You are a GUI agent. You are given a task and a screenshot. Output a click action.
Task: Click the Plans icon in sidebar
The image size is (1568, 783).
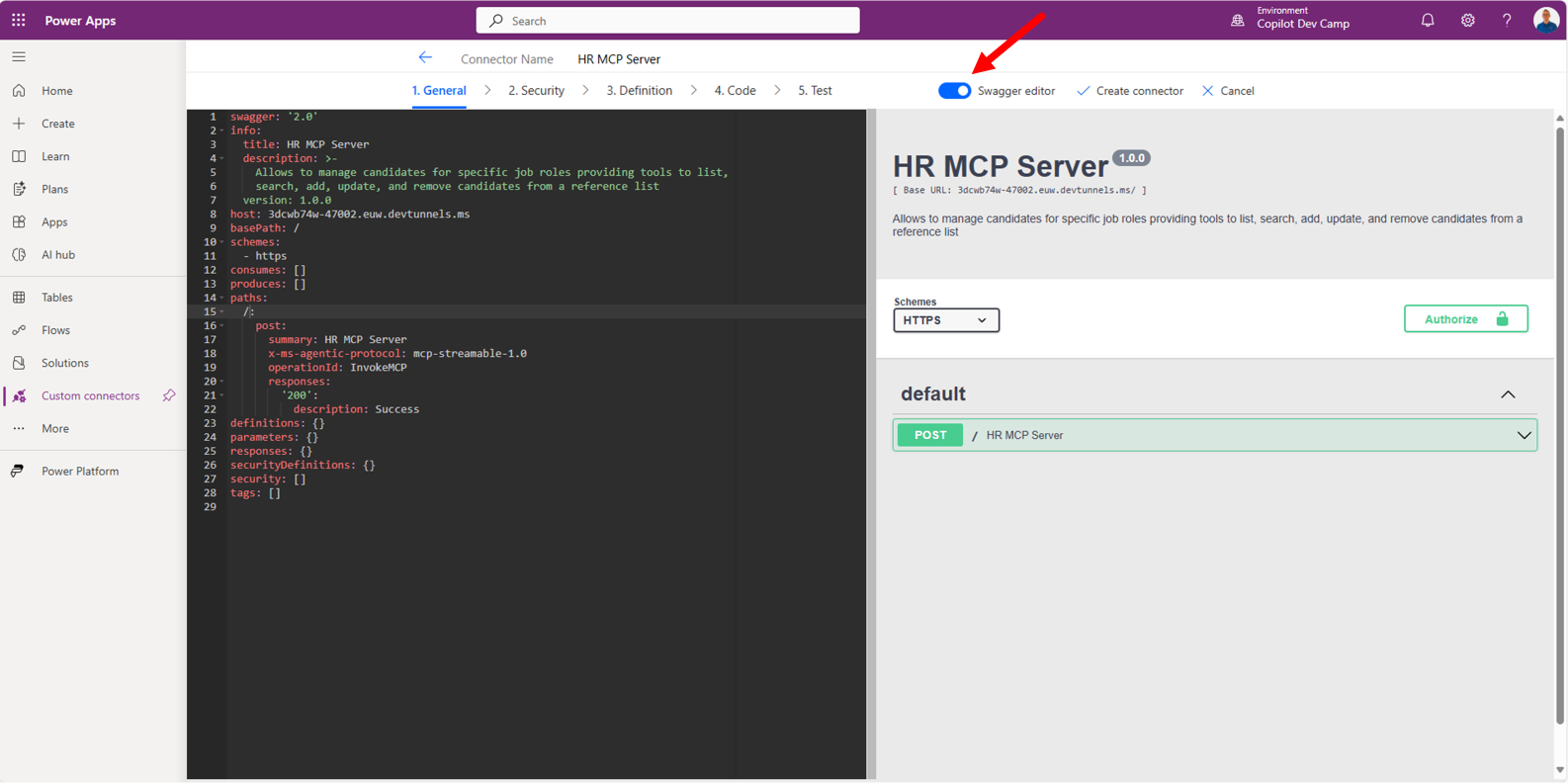tap(19, 189)
